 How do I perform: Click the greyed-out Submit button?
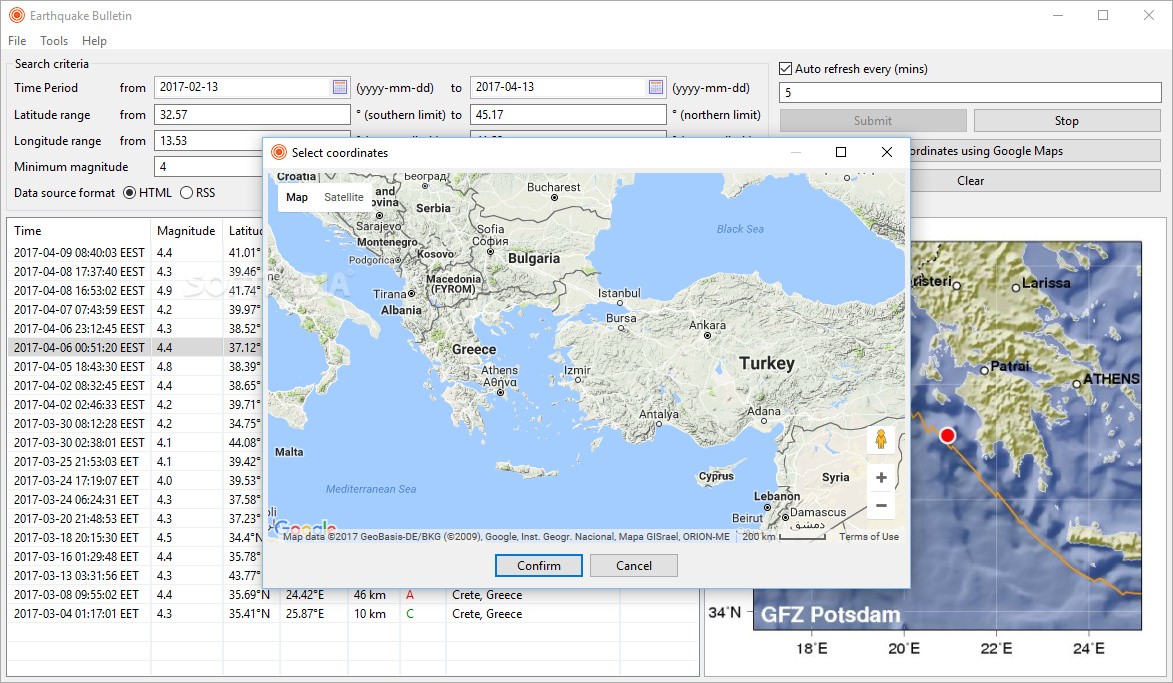point(873,120)
